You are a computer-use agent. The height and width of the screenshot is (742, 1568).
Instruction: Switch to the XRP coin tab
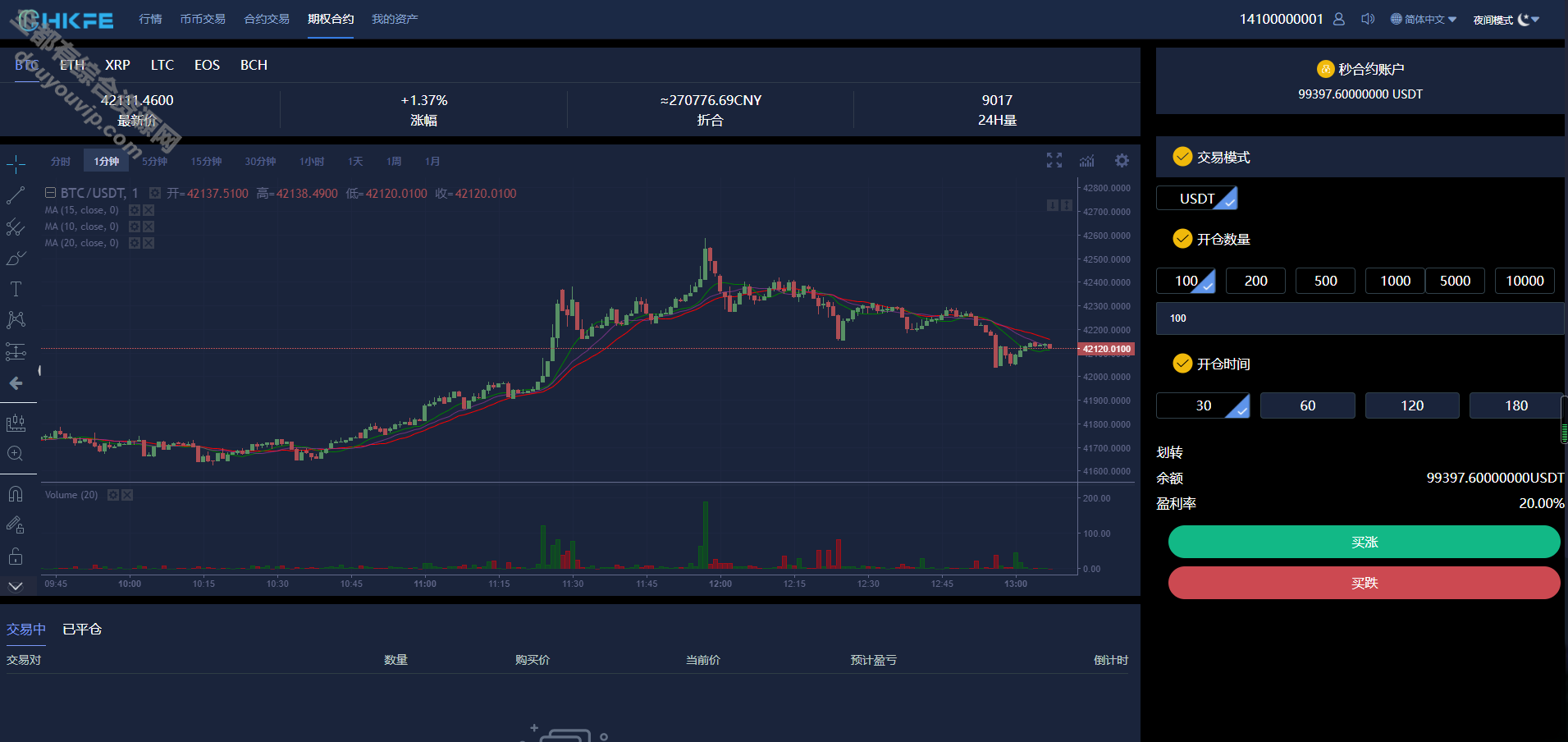[x=117, y=65]
